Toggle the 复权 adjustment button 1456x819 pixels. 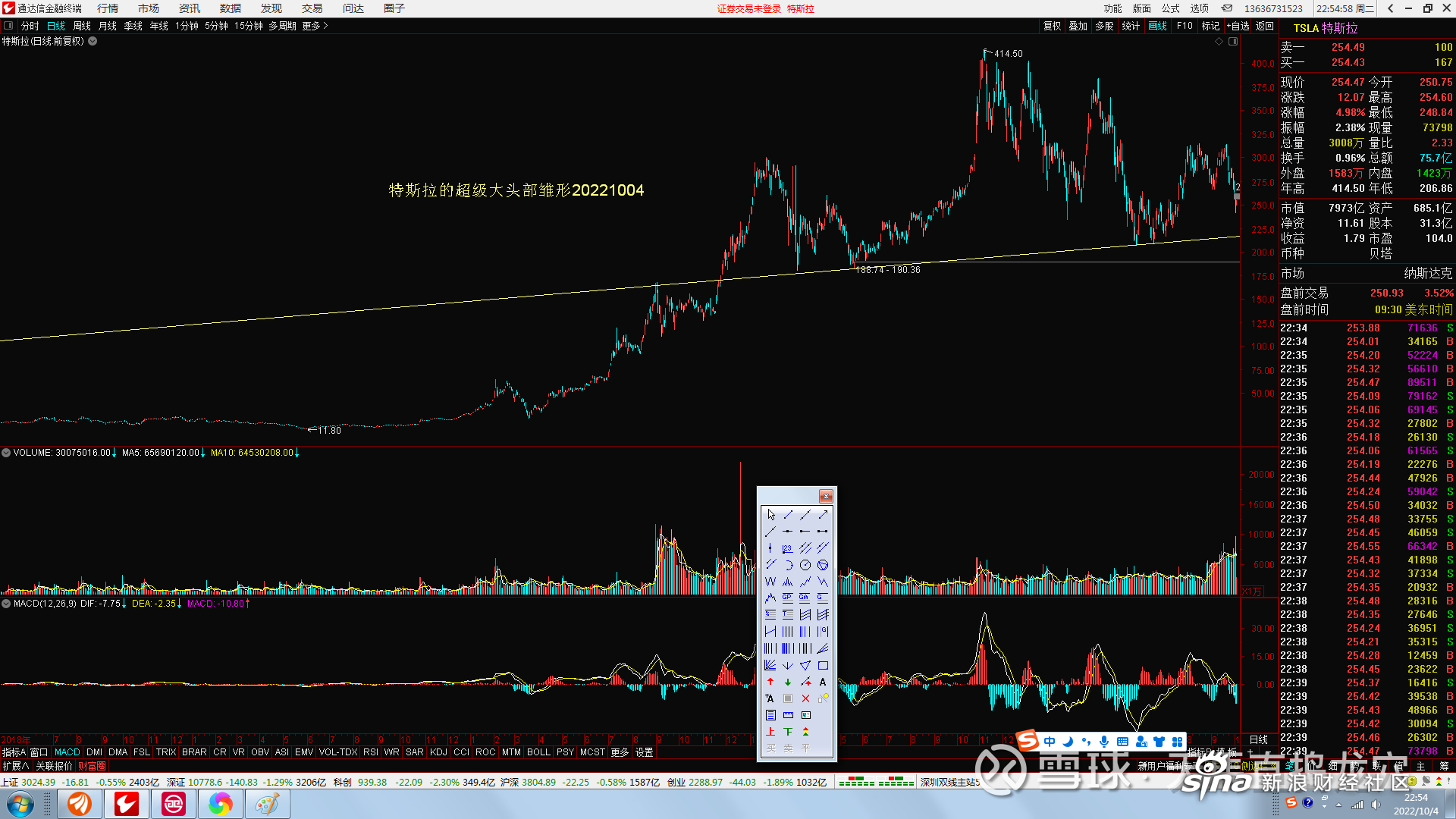tap(1053, 26)
